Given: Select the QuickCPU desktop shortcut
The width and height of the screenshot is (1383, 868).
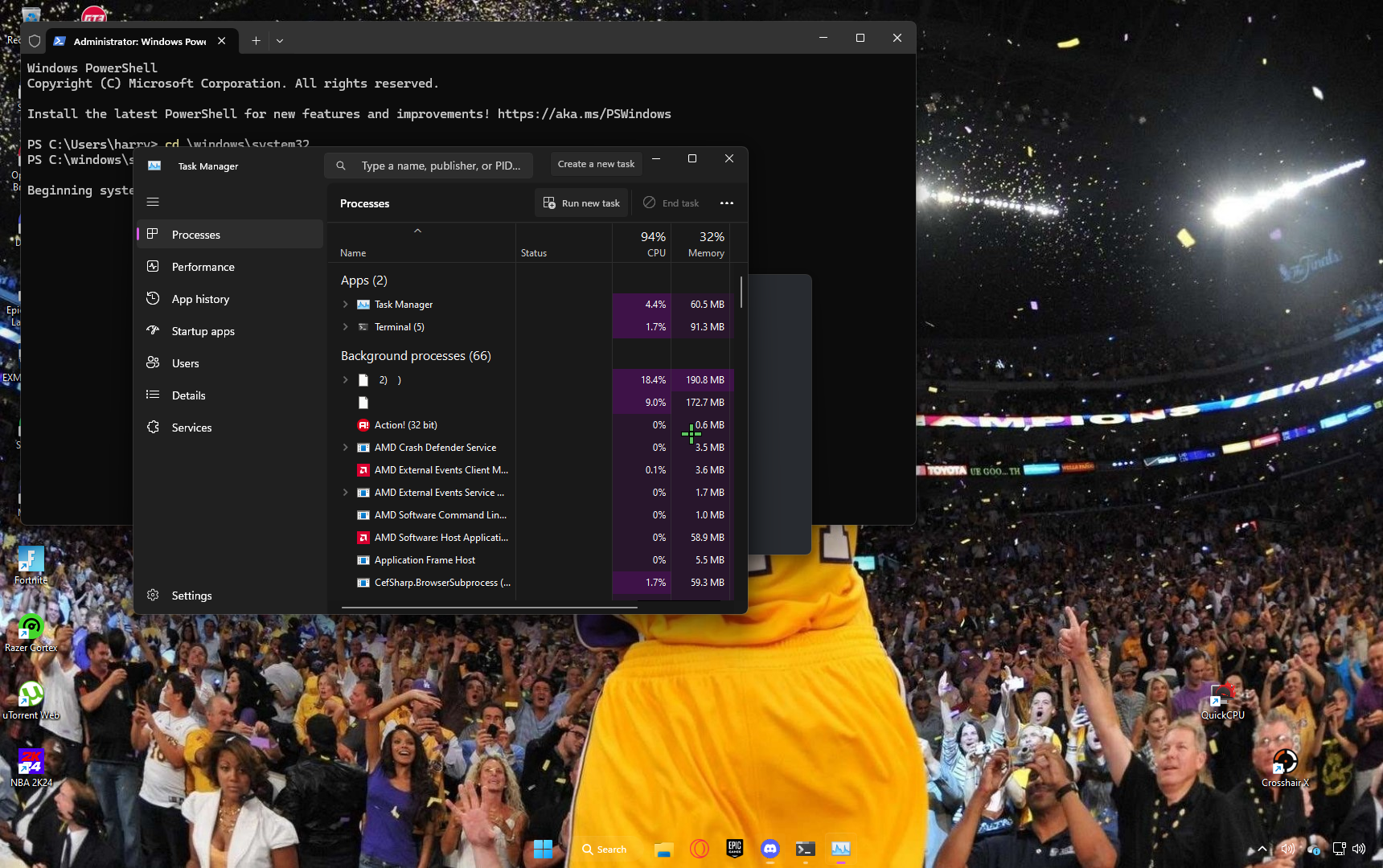Looking at the screenshot, I should coord(1223,701).
